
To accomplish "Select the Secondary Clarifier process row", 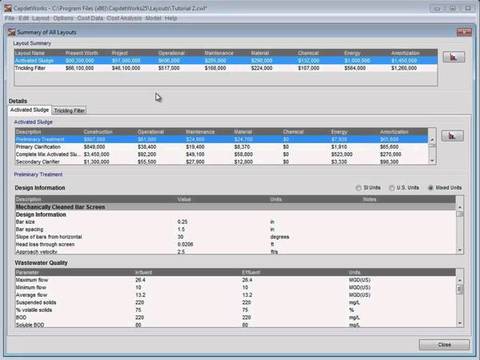I will tap(221, 162).
